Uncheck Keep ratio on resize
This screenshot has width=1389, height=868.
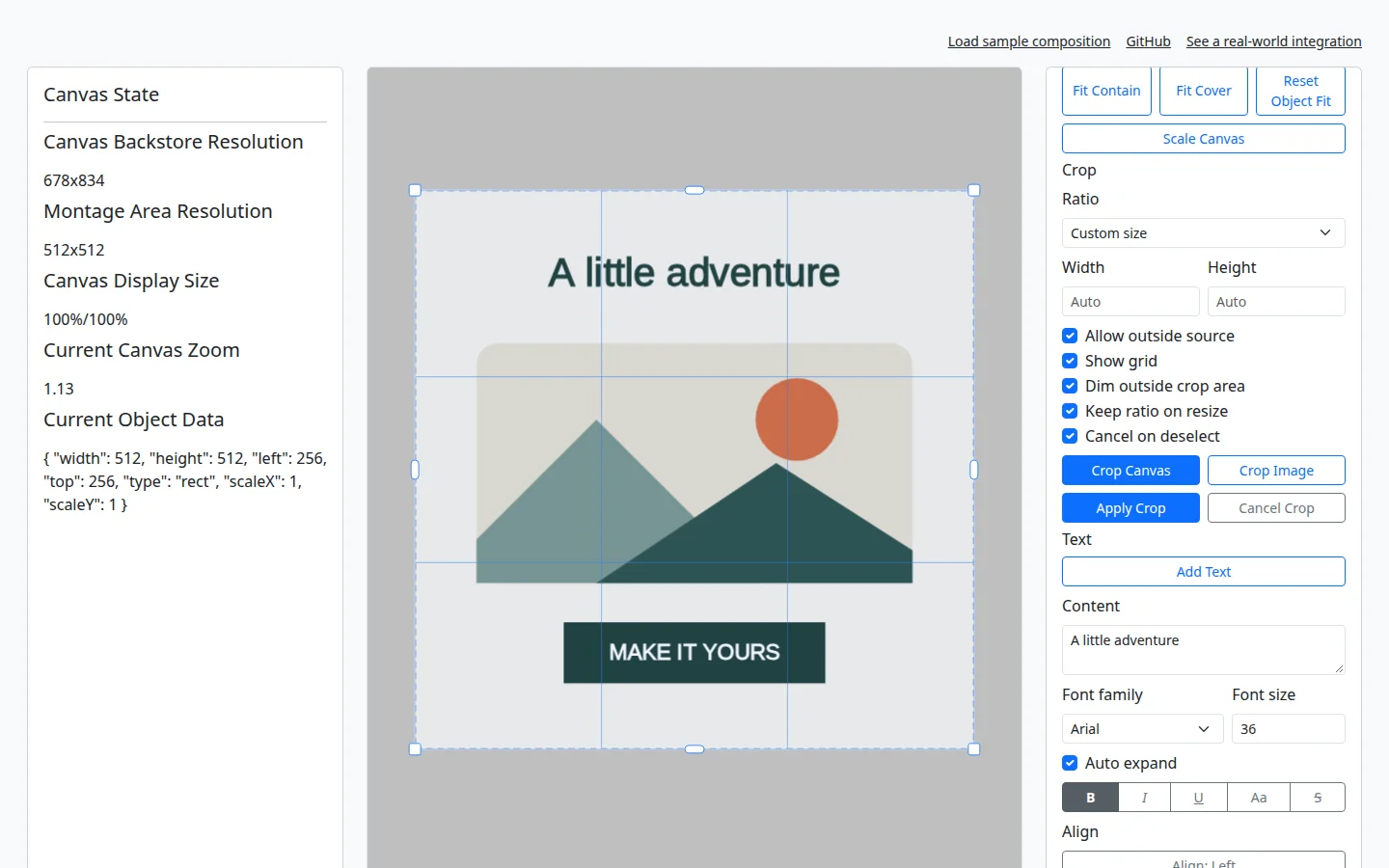tap(1070, 411)
